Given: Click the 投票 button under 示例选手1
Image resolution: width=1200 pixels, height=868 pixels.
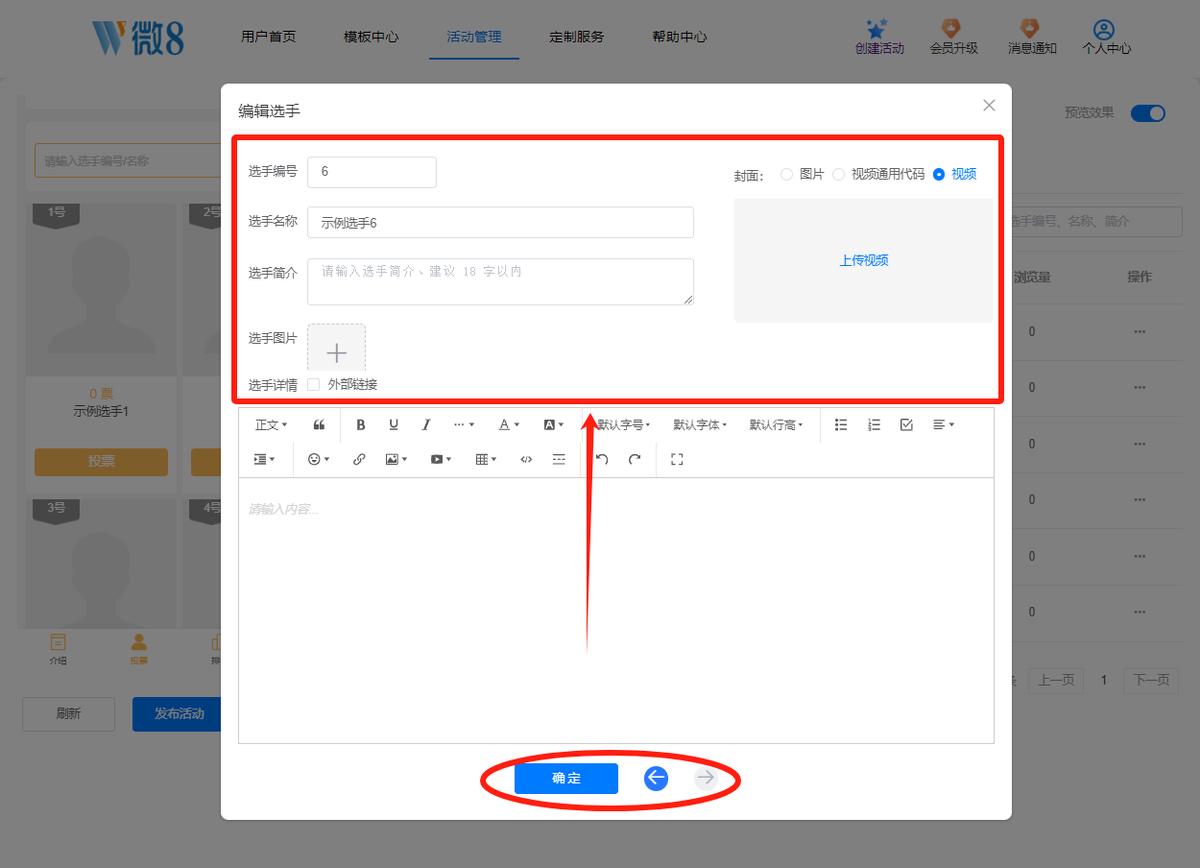Looking at the screenshot, I should point(101,462).
